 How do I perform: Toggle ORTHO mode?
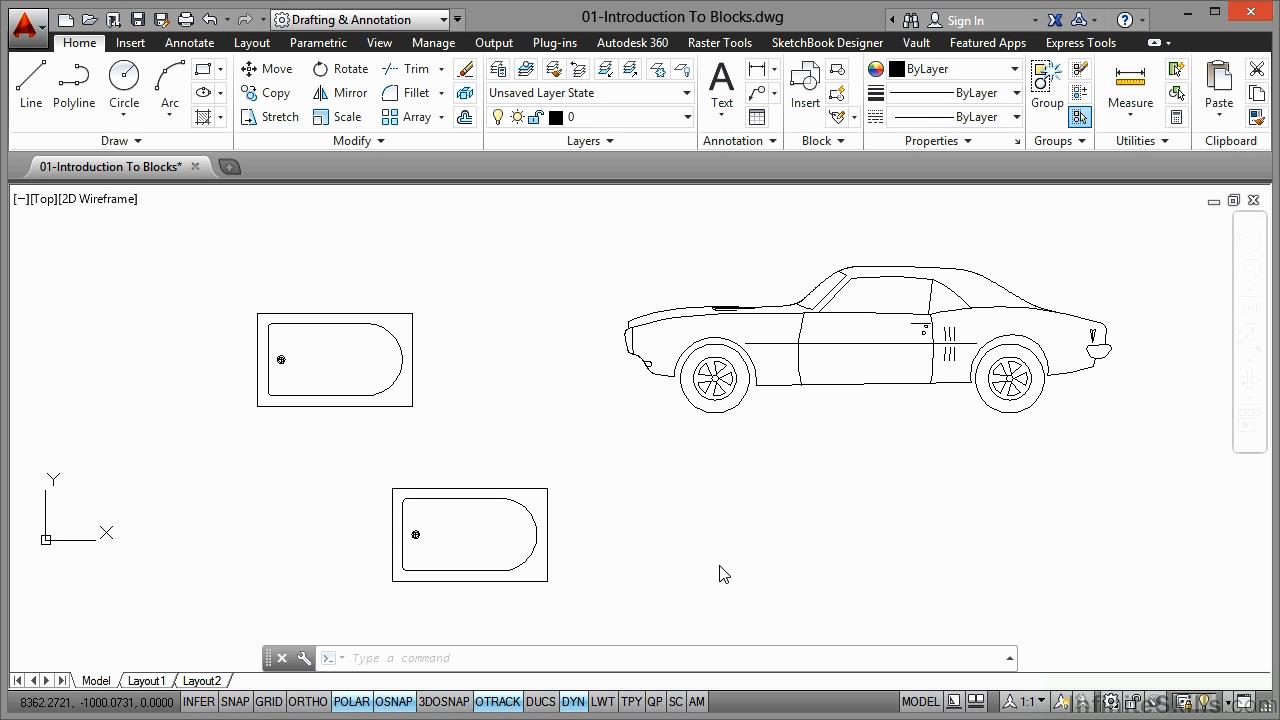tap(308, 702)
